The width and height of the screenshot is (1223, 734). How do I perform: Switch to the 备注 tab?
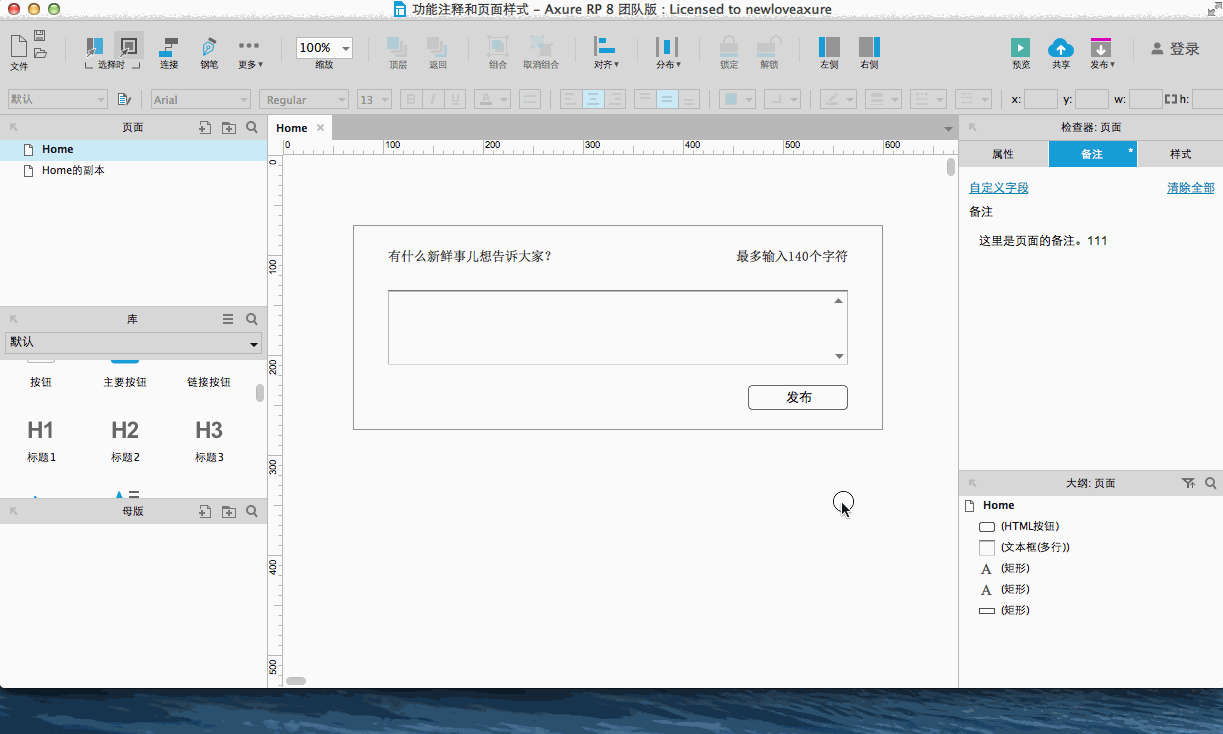pos(1092,154)
